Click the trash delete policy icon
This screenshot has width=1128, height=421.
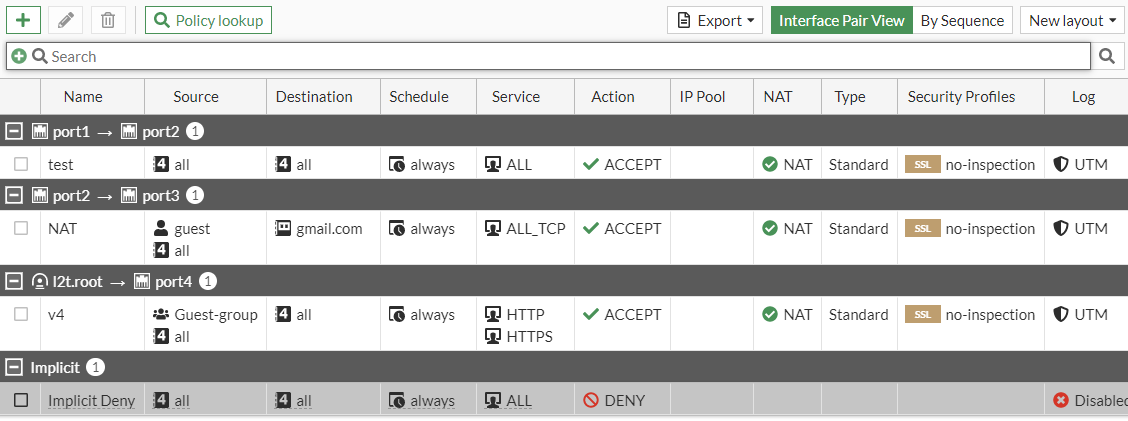coord(108,20)
